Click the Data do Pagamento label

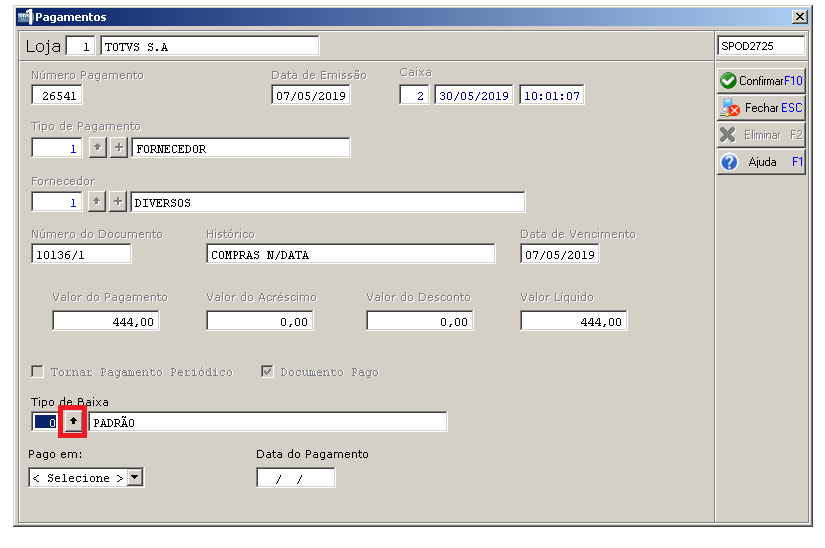(313, 454)
